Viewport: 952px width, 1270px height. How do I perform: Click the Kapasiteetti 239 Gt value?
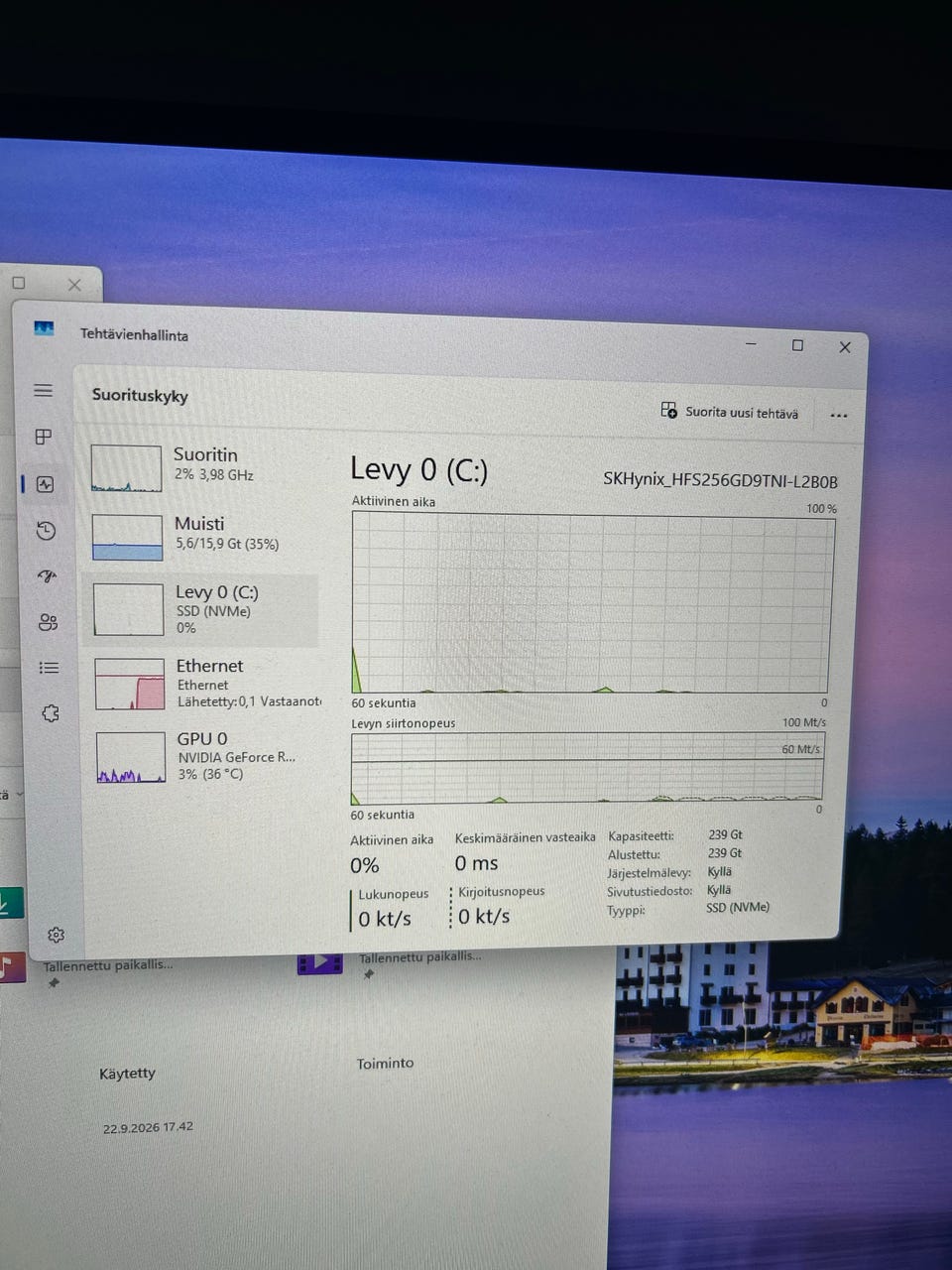(725, 835)
